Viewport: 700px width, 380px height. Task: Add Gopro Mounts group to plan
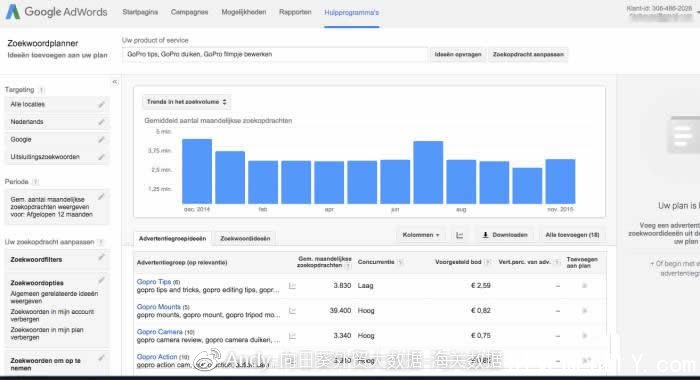tap(584, 311)
